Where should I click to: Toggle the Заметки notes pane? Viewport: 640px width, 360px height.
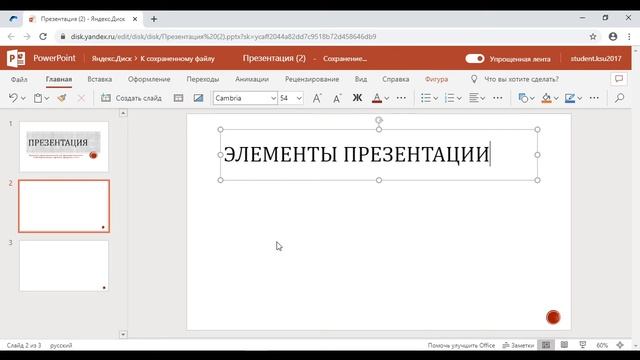518,345
